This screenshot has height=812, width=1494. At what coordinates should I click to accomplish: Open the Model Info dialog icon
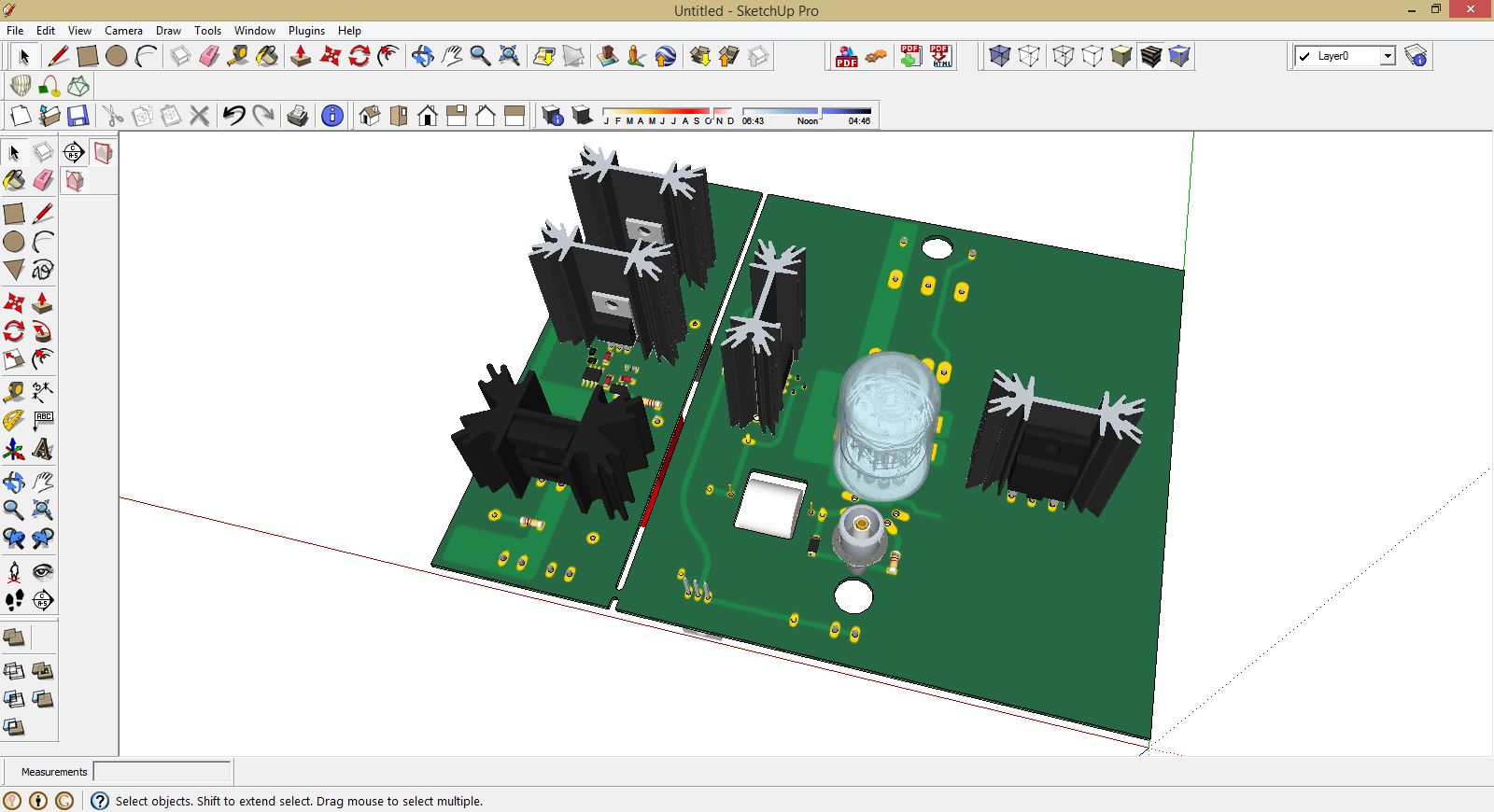click(331, 116)
